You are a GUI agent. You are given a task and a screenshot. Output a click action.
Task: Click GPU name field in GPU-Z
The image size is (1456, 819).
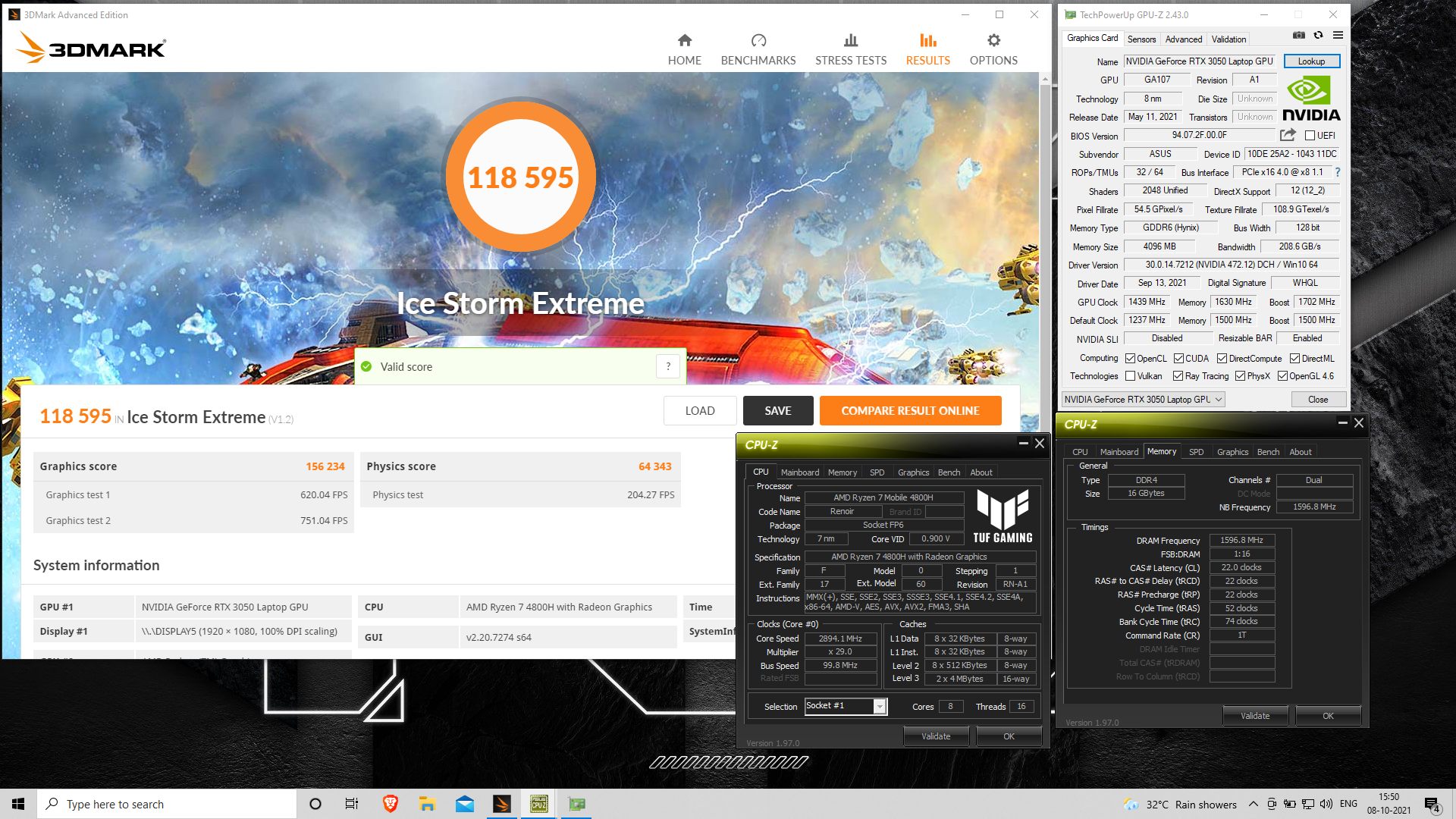coord(1200,61)
